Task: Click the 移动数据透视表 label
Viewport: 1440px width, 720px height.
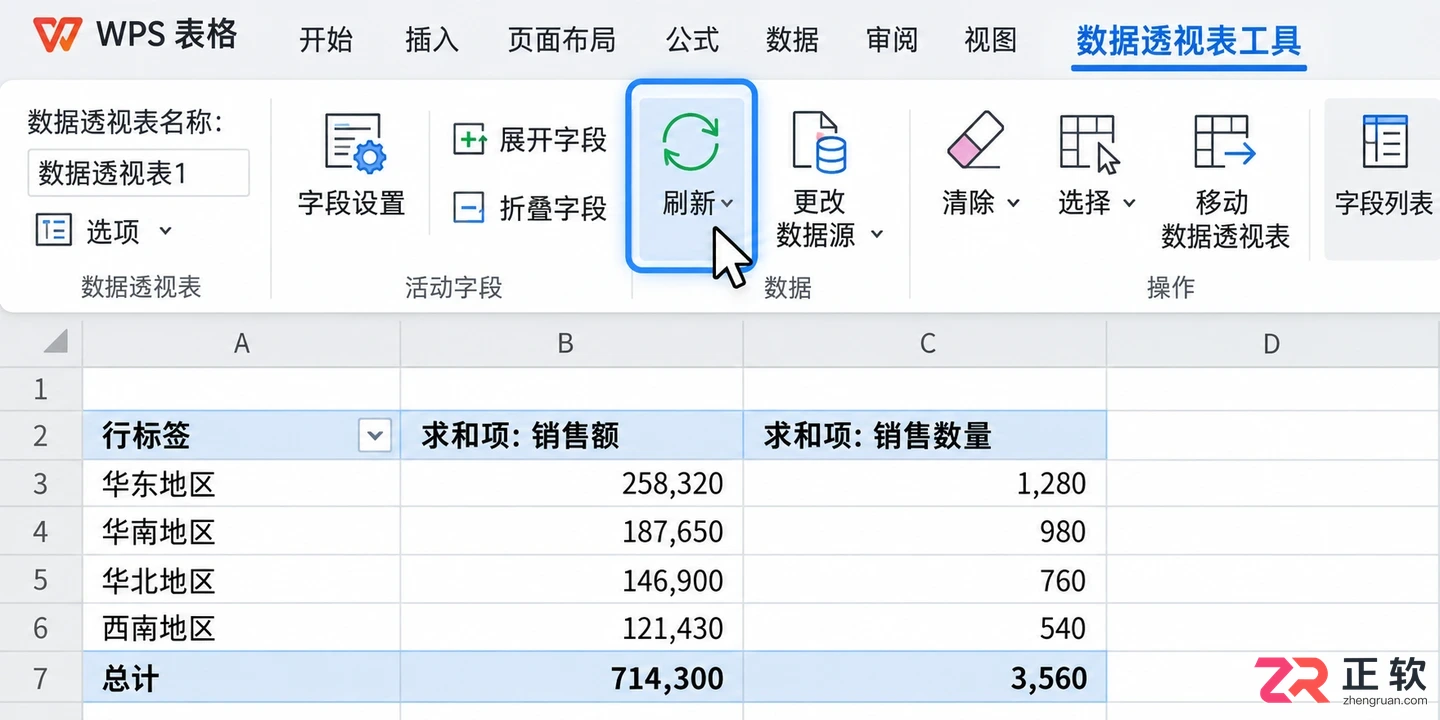Action: click(x=1225, y=219)
